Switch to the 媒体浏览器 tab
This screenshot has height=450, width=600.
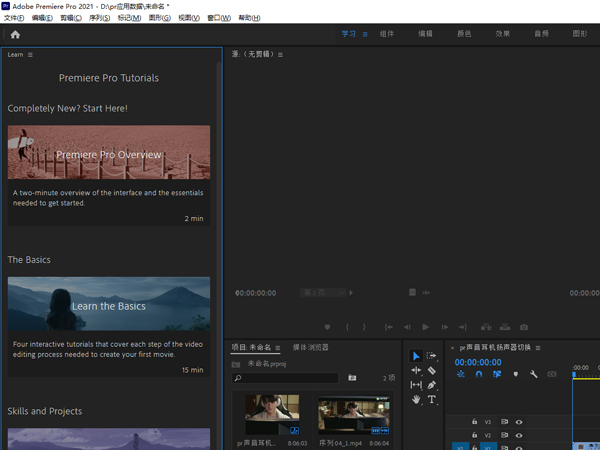(311, 347)
